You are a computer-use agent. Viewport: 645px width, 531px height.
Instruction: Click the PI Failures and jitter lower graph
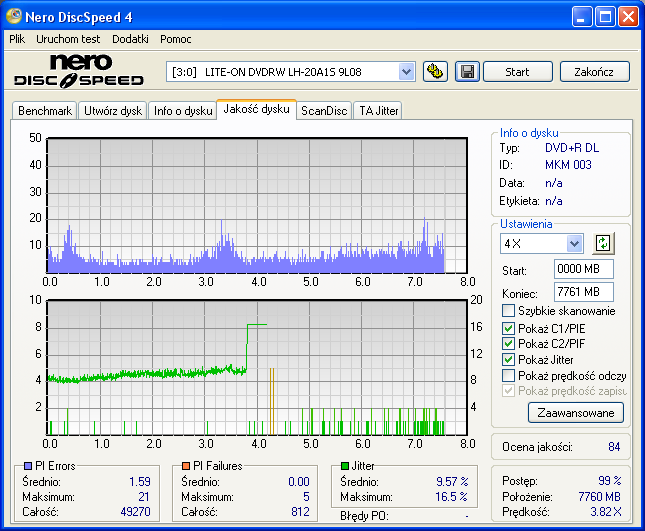tap(257, 368)
